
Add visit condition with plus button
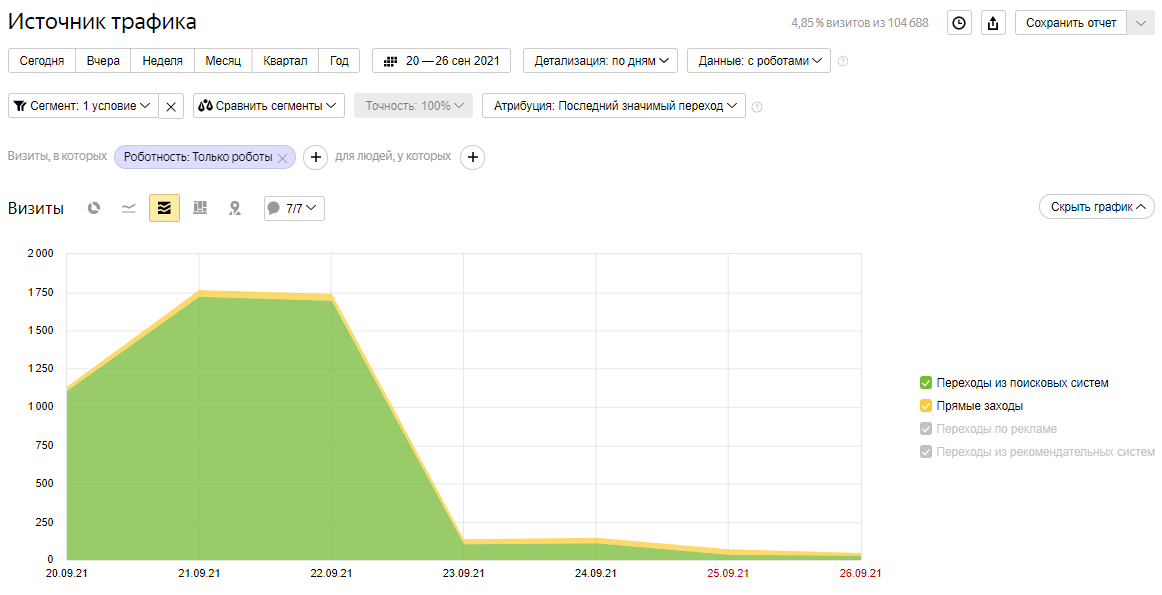(x=315, y=157)
